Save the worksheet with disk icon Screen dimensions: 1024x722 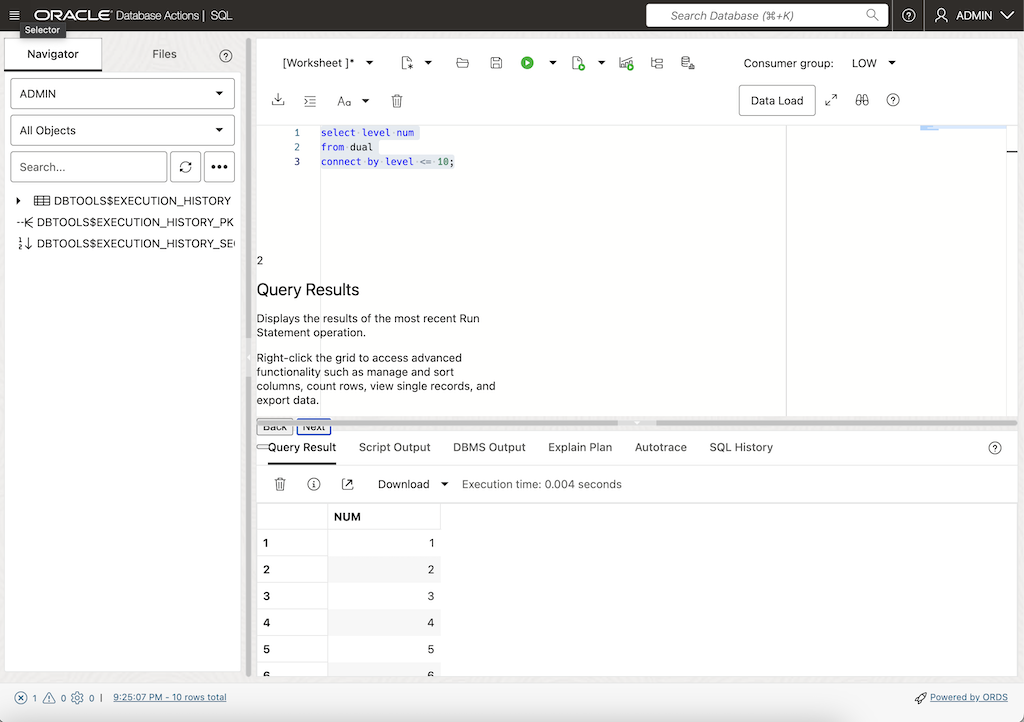point(496,63)
